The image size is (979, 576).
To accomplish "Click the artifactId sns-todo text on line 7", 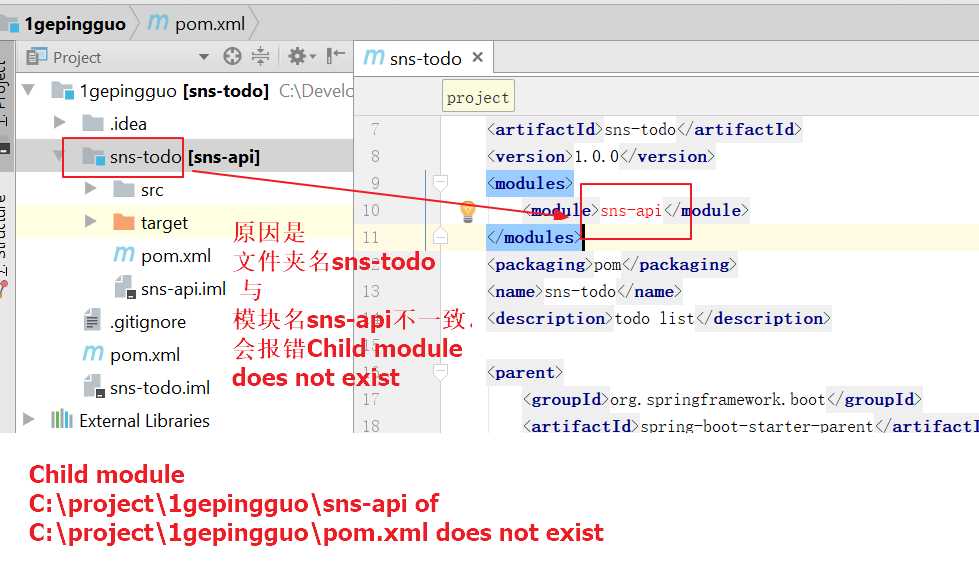I will coord(640,129).
